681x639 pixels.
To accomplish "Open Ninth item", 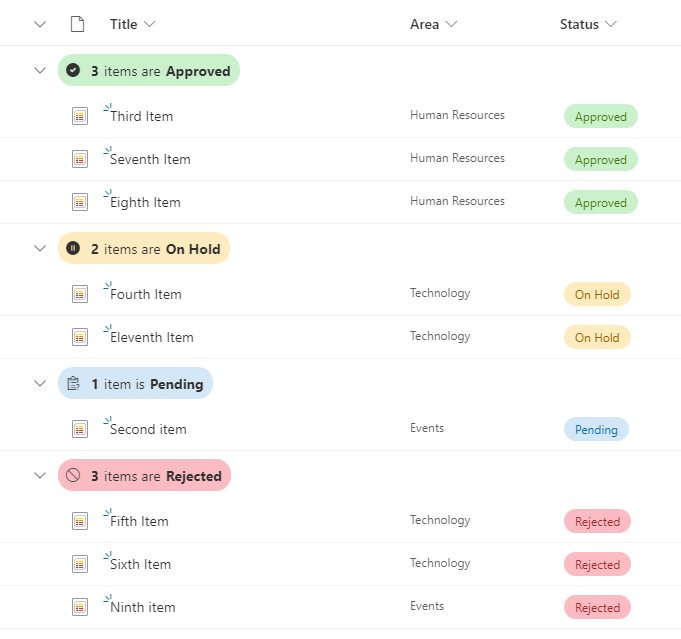I will (x=142, y=607).
